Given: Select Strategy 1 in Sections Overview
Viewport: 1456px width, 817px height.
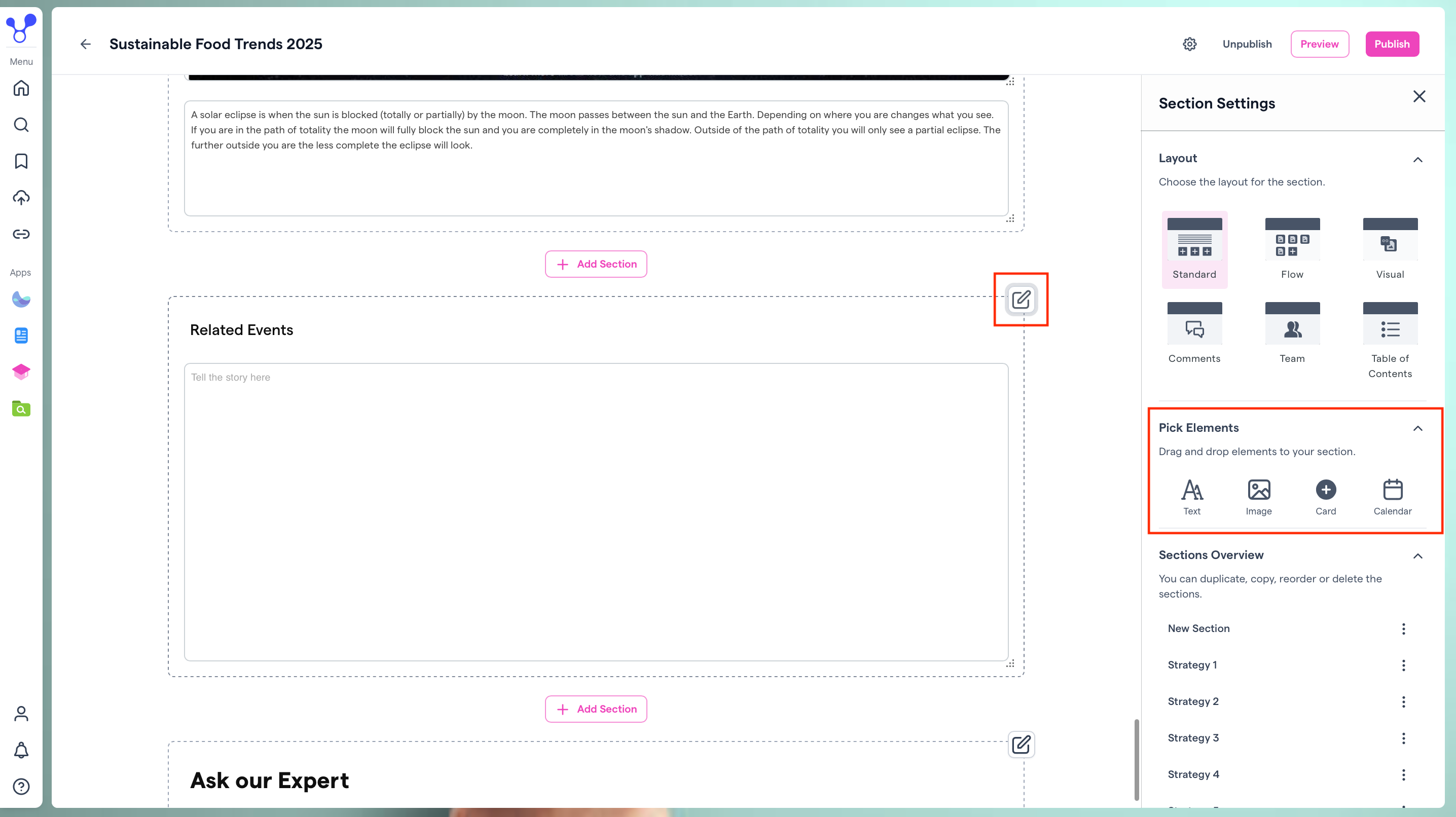Looking at the screenshot, I should 1192,665.
